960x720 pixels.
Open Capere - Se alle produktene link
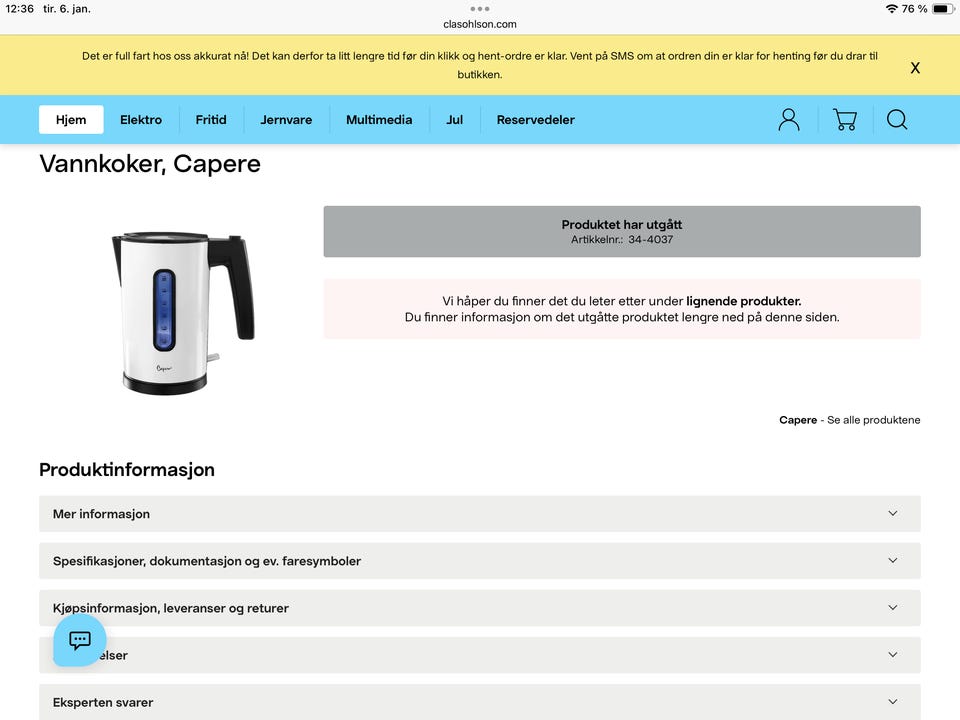coord(849,420)
